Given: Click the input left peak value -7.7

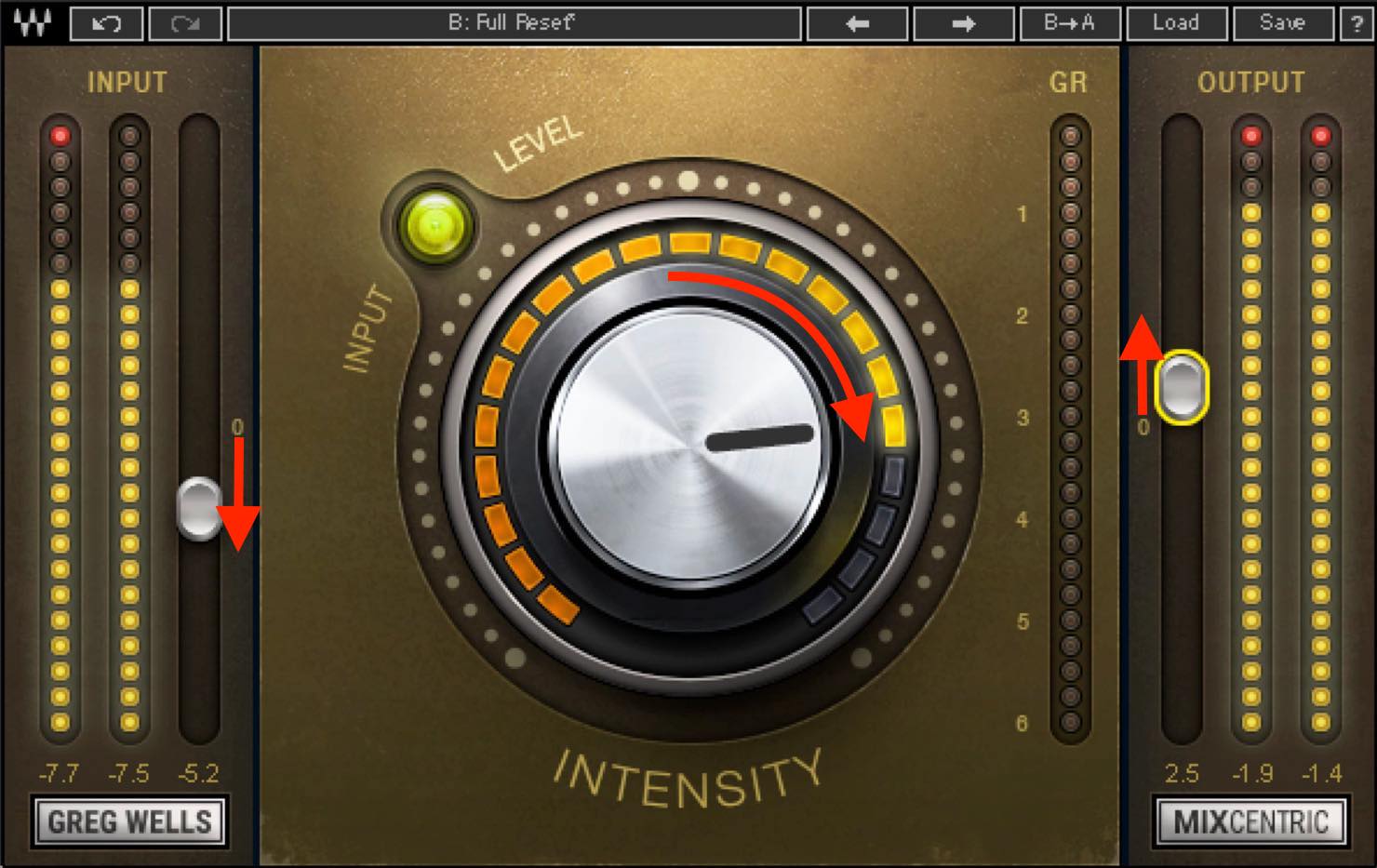Looking at the screenshot, I should click(x=60, y=773).
